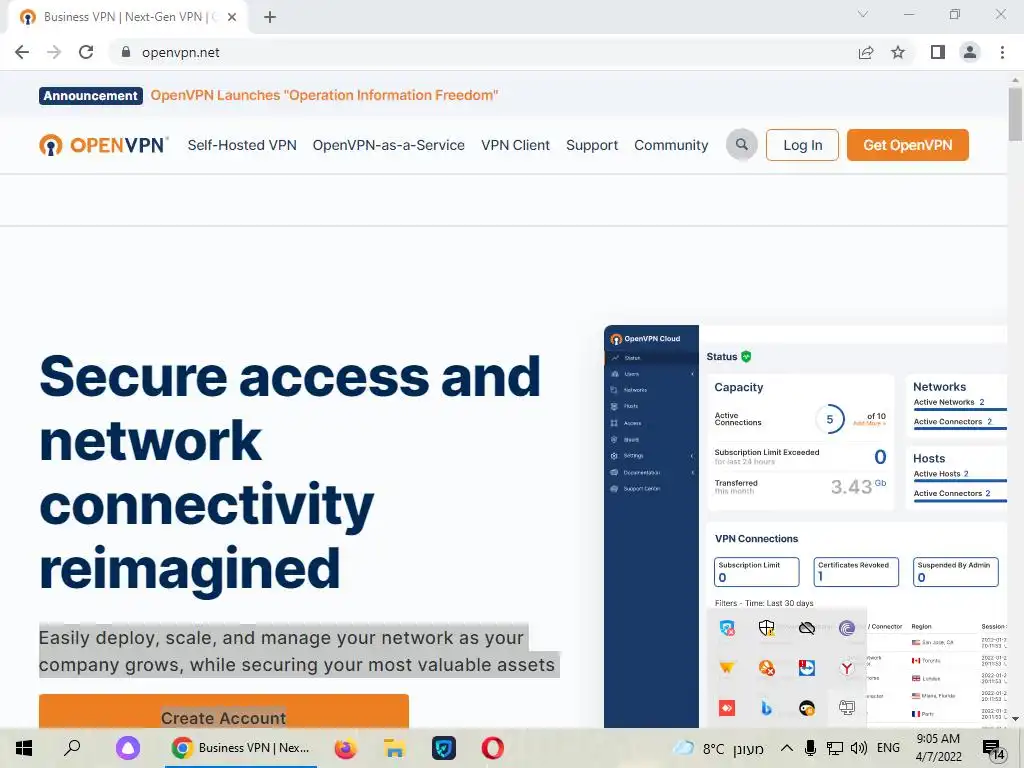Open the Microsoft Defender shield tray icon
Viewport: 1024px width, 768px height.
click(767, 628)
